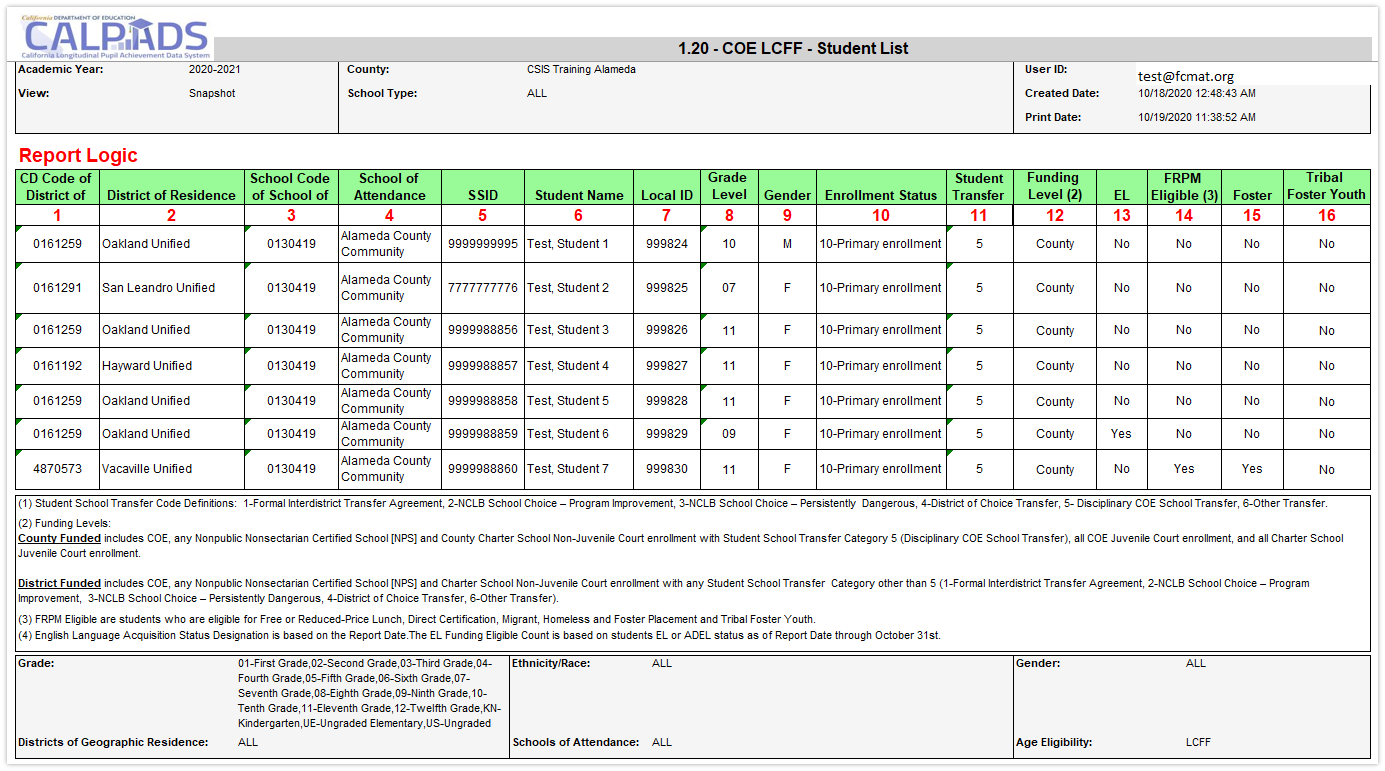The image size is (1385, 771).
Task: Click the 'Schools of Attendance' filter label
Action: point(576,742)
